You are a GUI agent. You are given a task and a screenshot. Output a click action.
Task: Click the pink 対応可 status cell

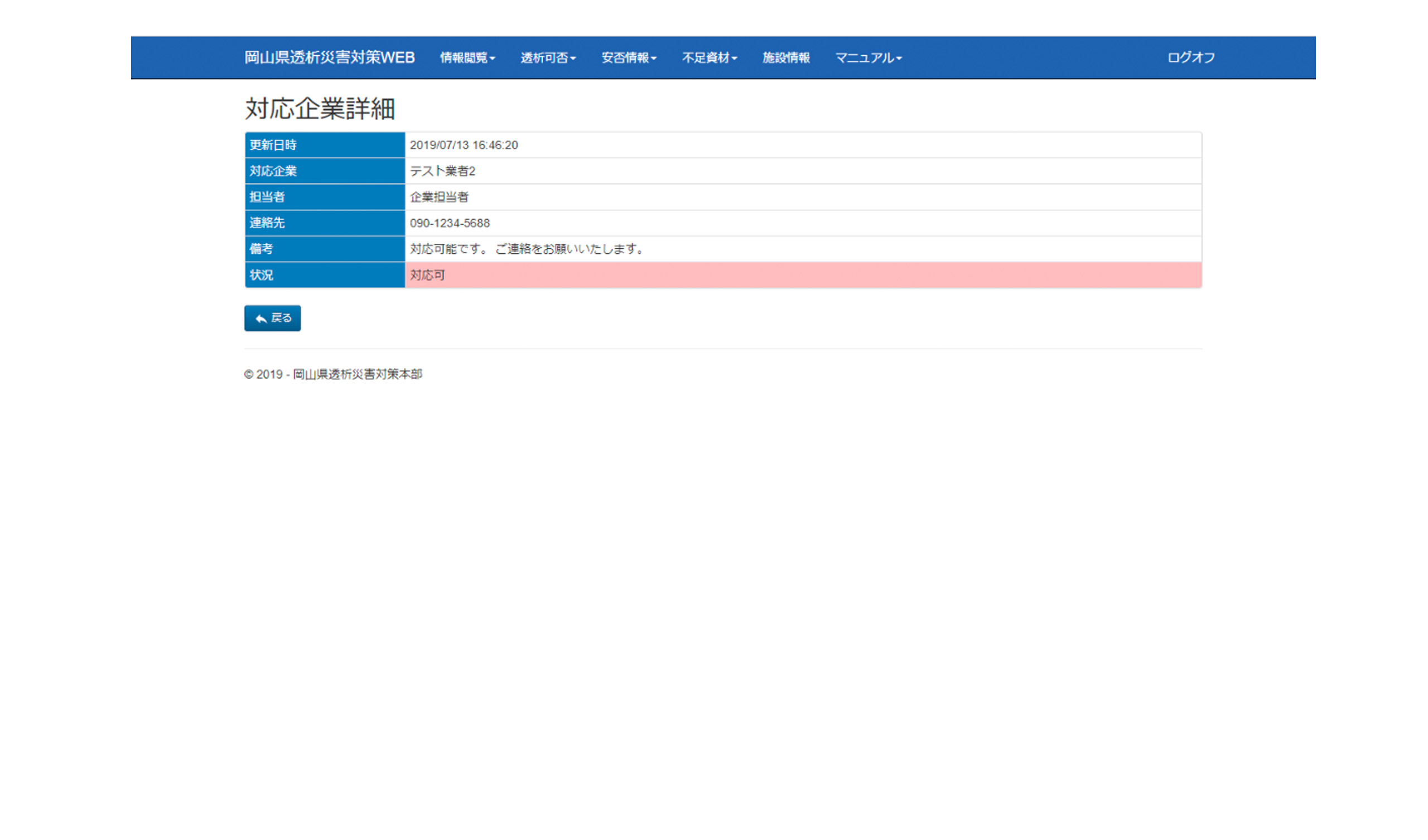(x=427, y=276)
